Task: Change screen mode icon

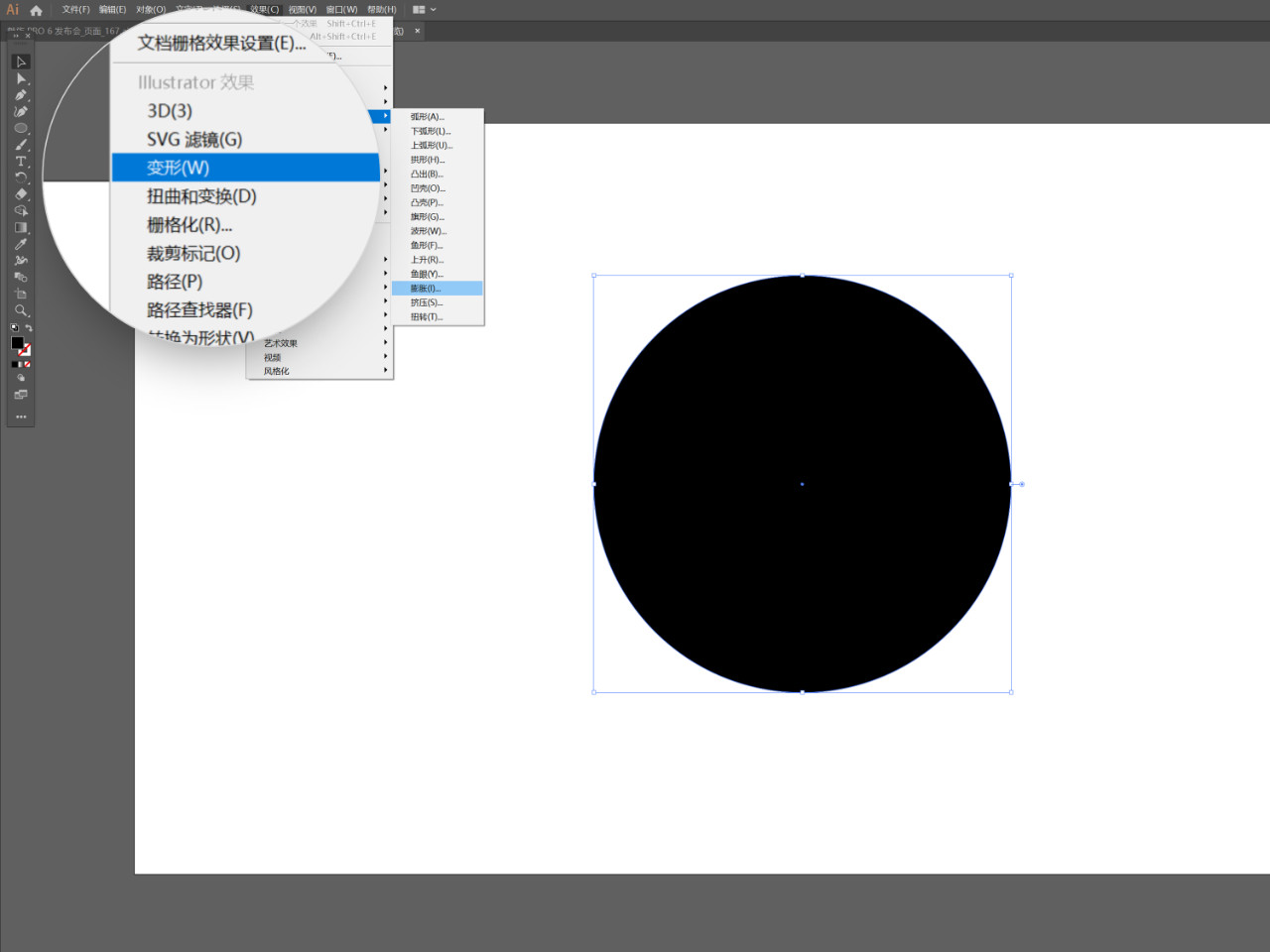Action: pyautogui.click(x=21, y=395)
